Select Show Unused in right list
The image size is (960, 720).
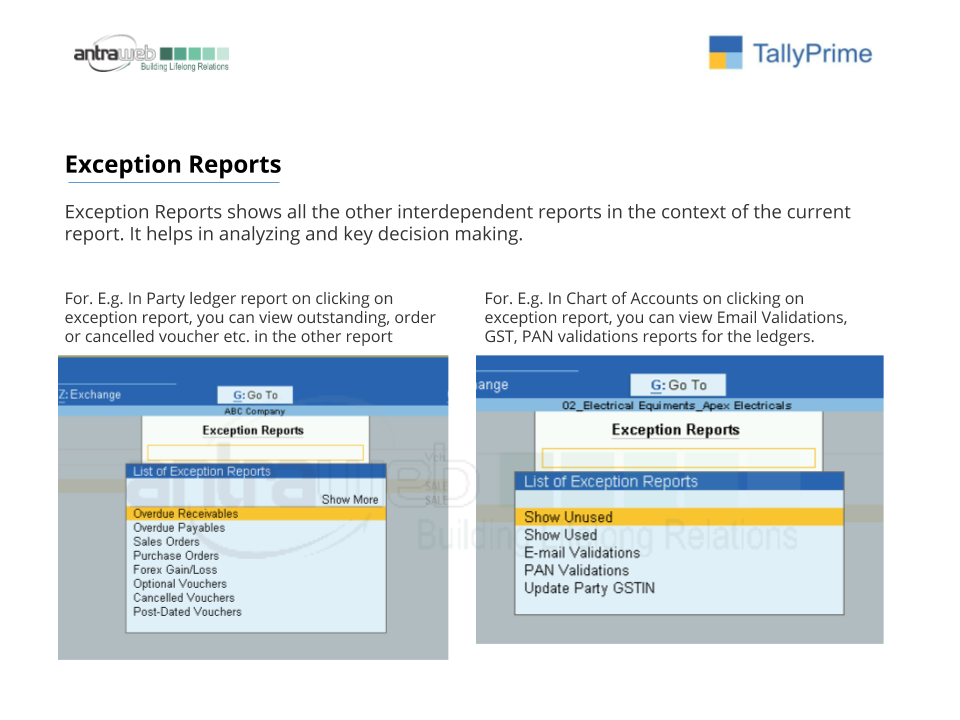[x=679, y=517]
